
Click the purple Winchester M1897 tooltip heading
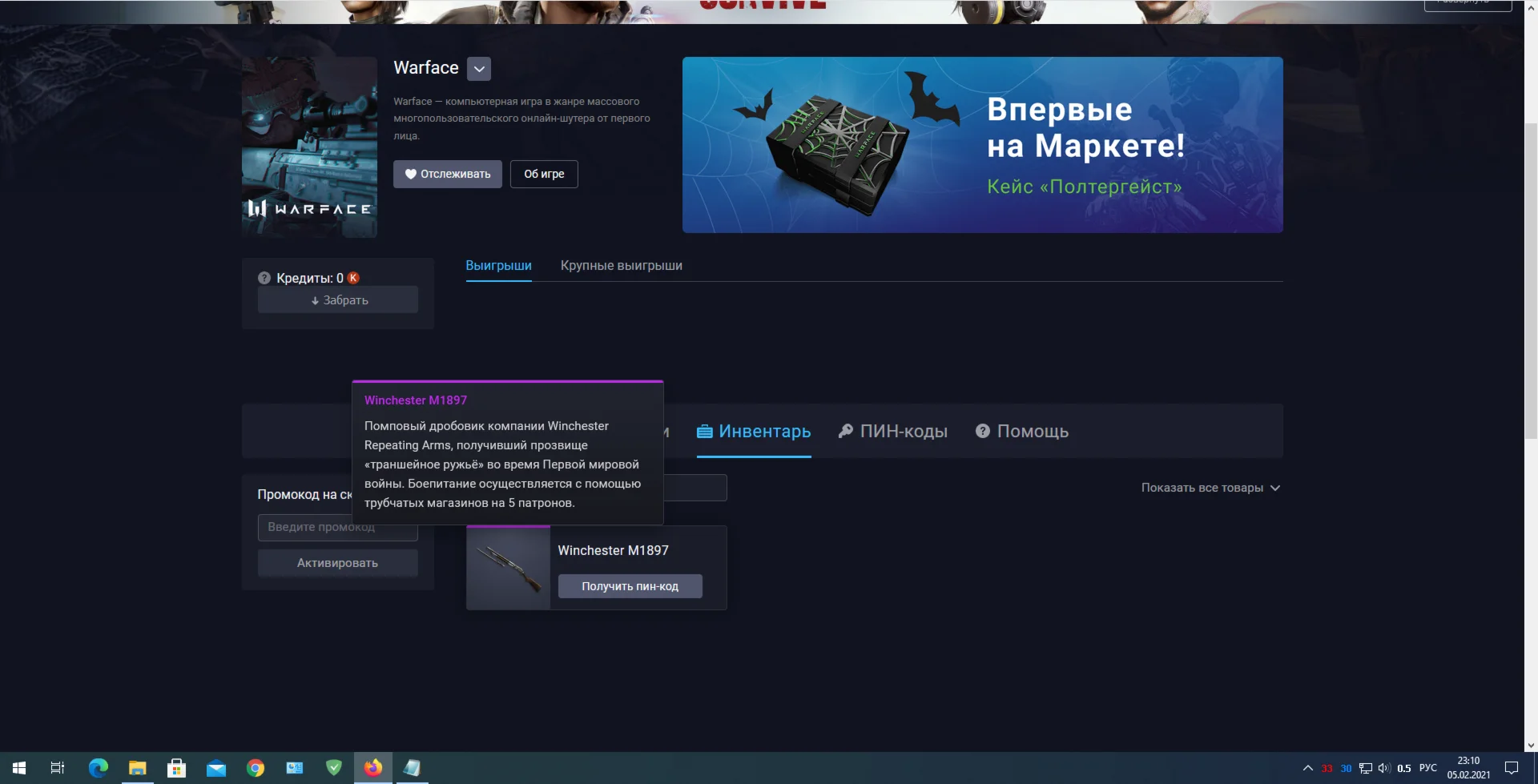(416, 400)
